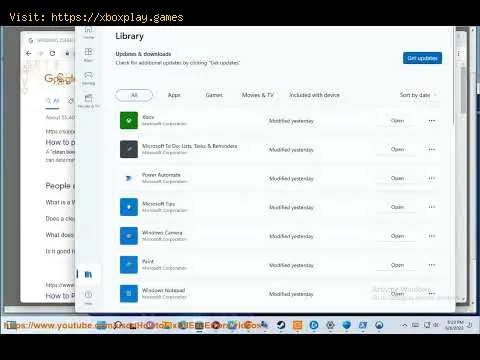
Task: Show hidden tray icons chevron
Action: tap(404, 325)
